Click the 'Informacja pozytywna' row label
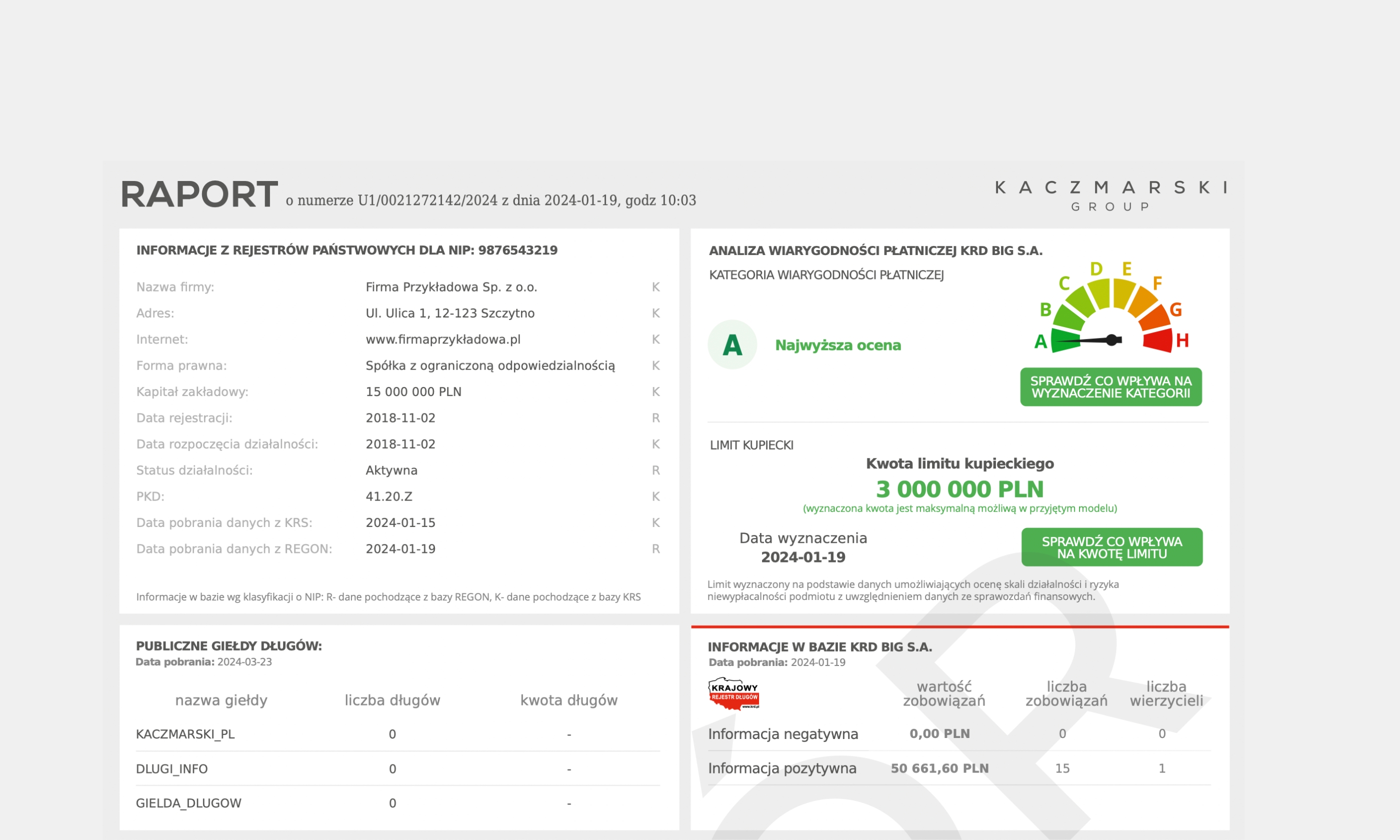 (782, 768)
